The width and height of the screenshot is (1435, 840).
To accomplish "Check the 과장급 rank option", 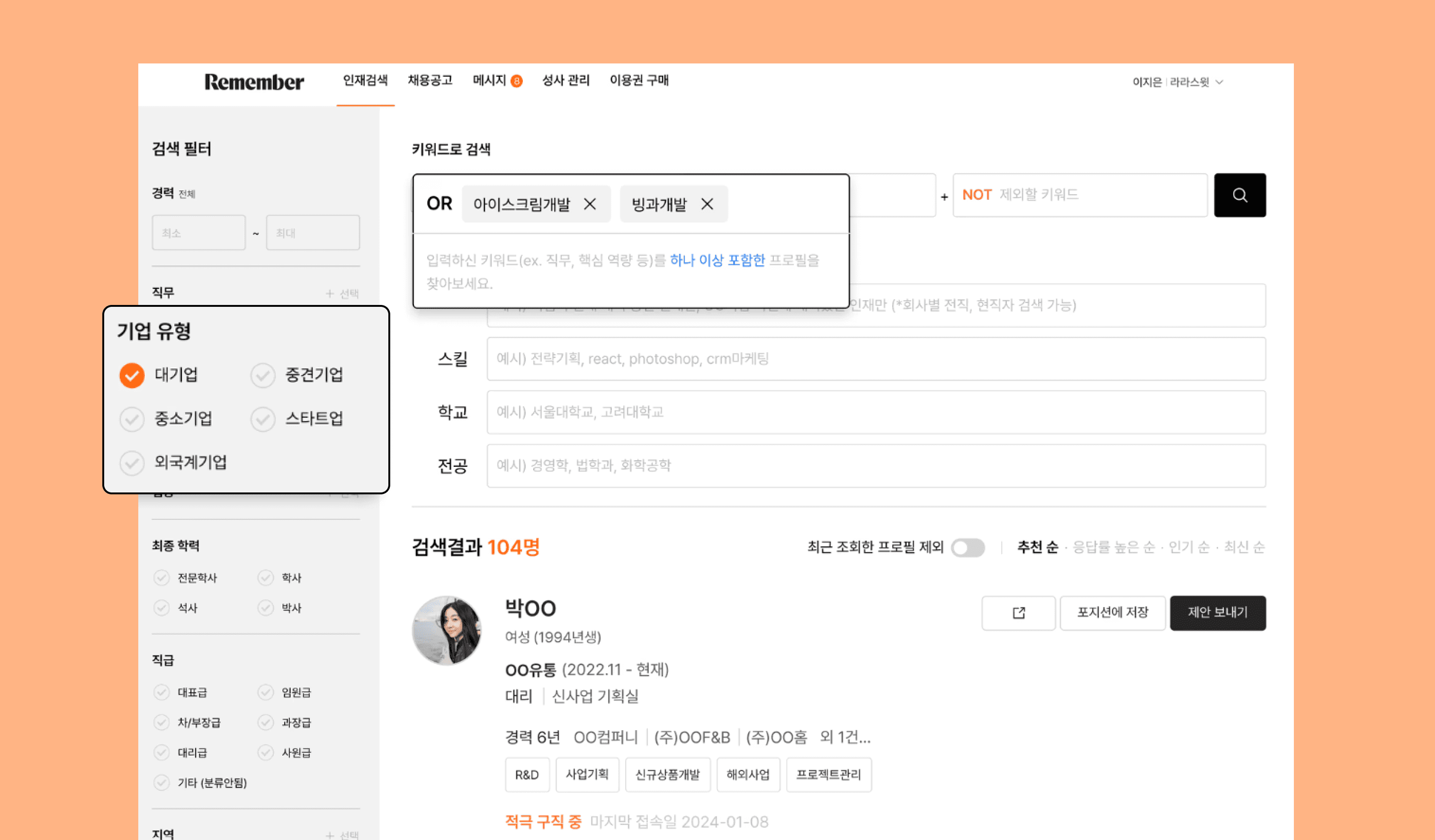I will [265, 723].
